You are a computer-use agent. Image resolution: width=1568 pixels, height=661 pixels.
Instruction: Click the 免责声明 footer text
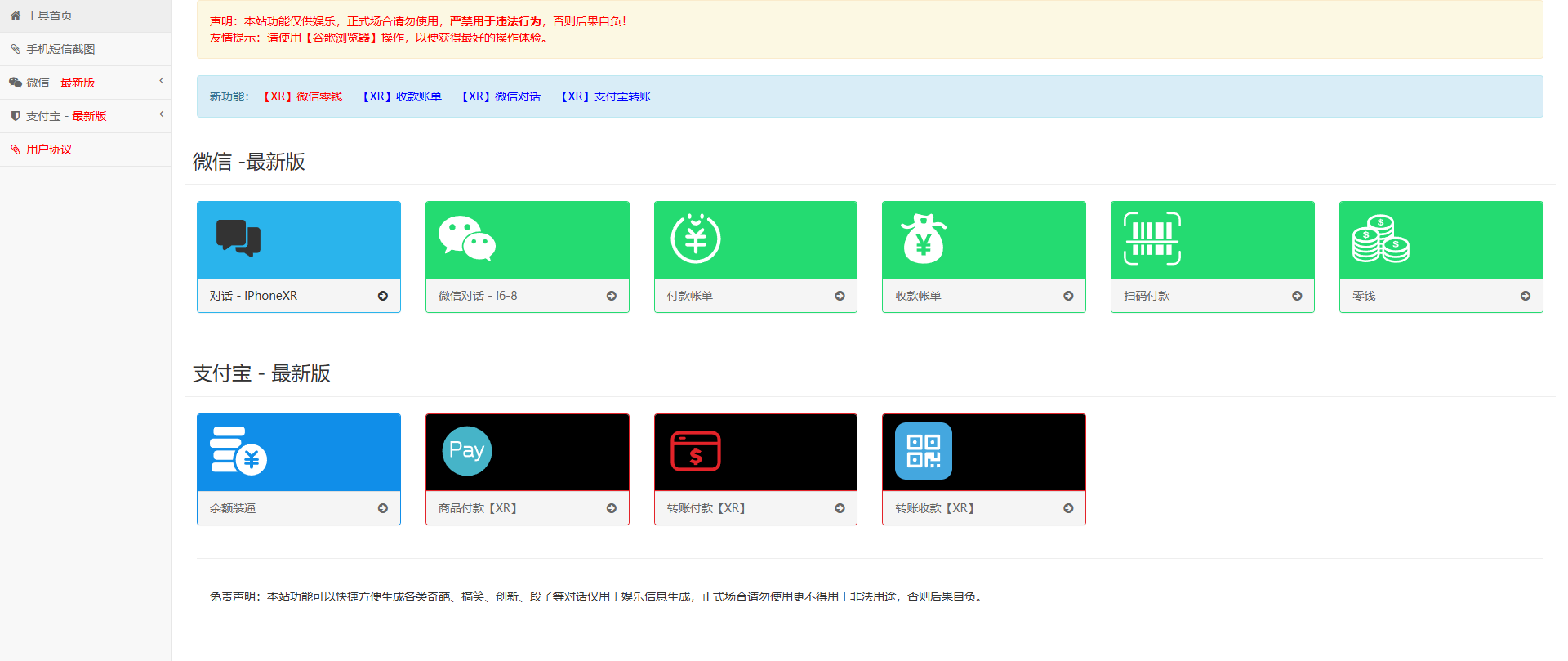[597, 596]
